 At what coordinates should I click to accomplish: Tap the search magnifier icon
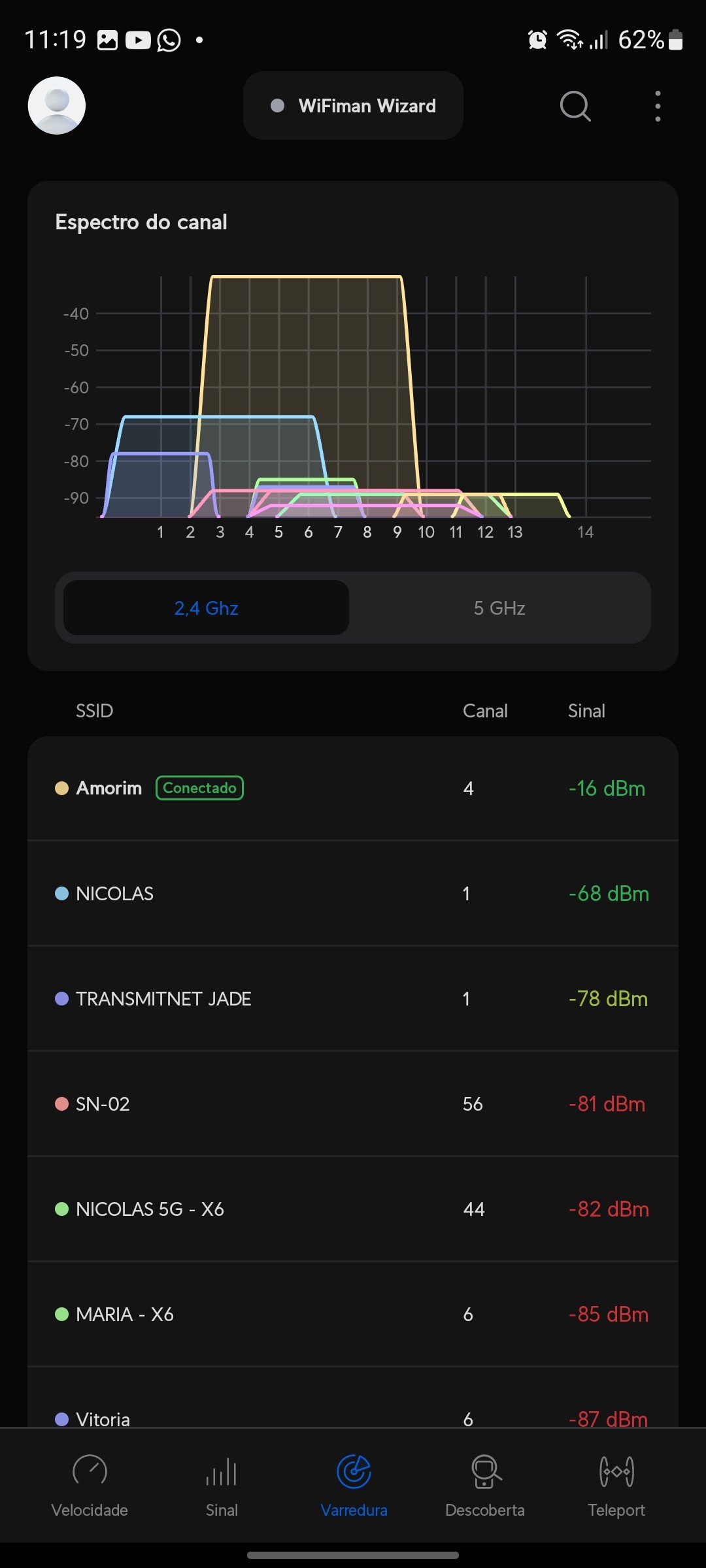[x=575, y=106]
